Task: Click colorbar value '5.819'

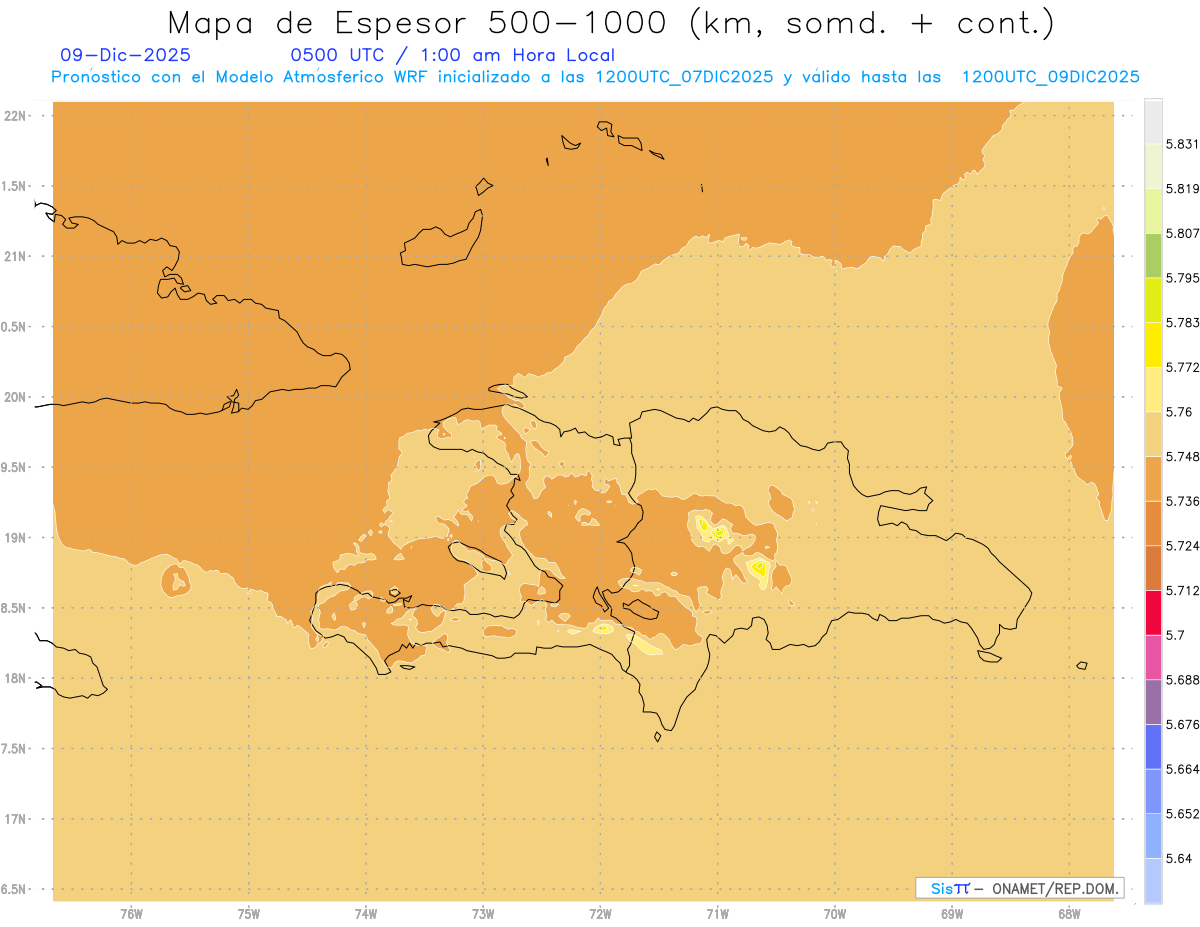Action: tap(1182, 189)
